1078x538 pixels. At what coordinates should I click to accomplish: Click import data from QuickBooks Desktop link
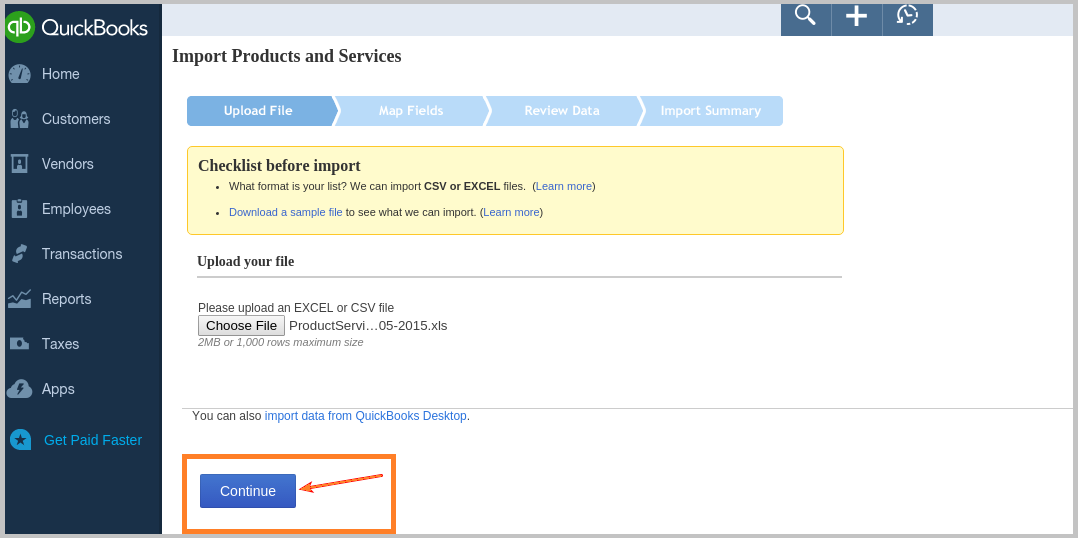tap(366, 416)
